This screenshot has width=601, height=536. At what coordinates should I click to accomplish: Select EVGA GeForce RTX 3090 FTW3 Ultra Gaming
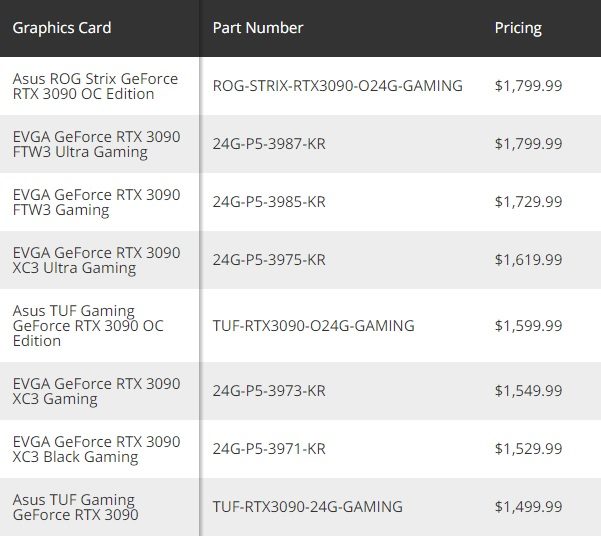tap(96, 144)
